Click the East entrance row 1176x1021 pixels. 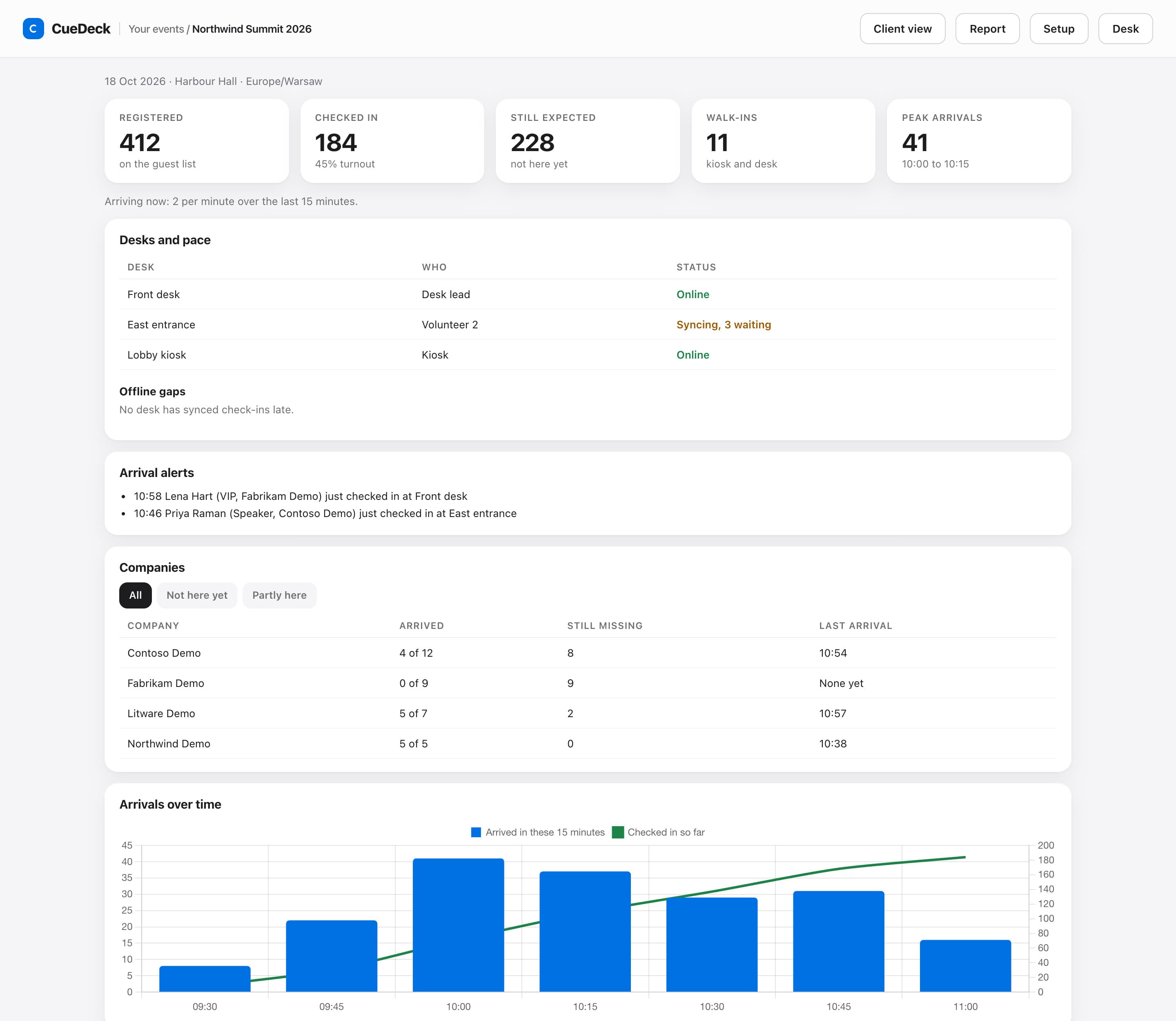pos(588,324)
